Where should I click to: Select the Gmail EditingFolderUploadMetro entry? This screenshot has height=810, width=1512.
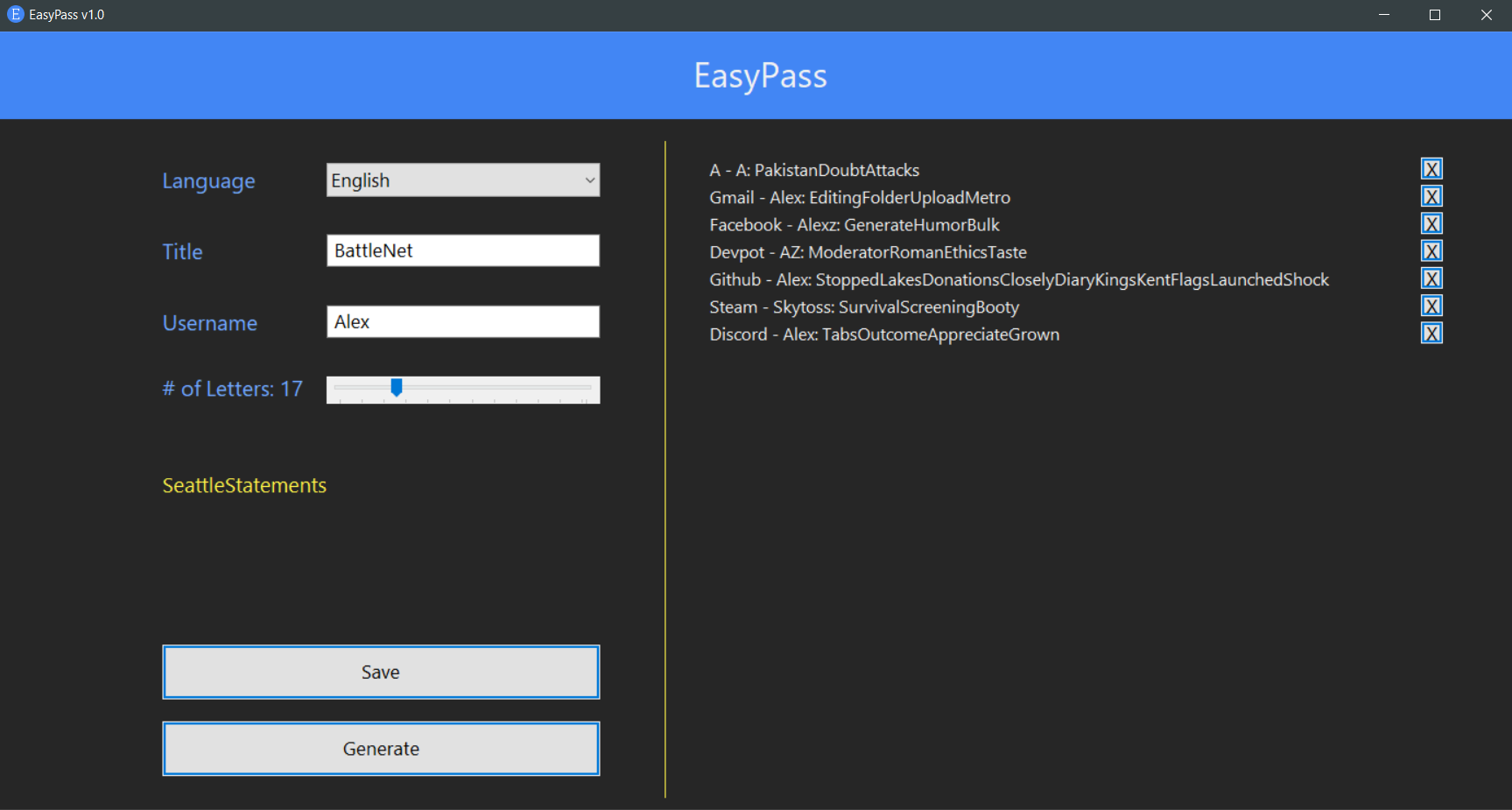[x=860, y=198]
